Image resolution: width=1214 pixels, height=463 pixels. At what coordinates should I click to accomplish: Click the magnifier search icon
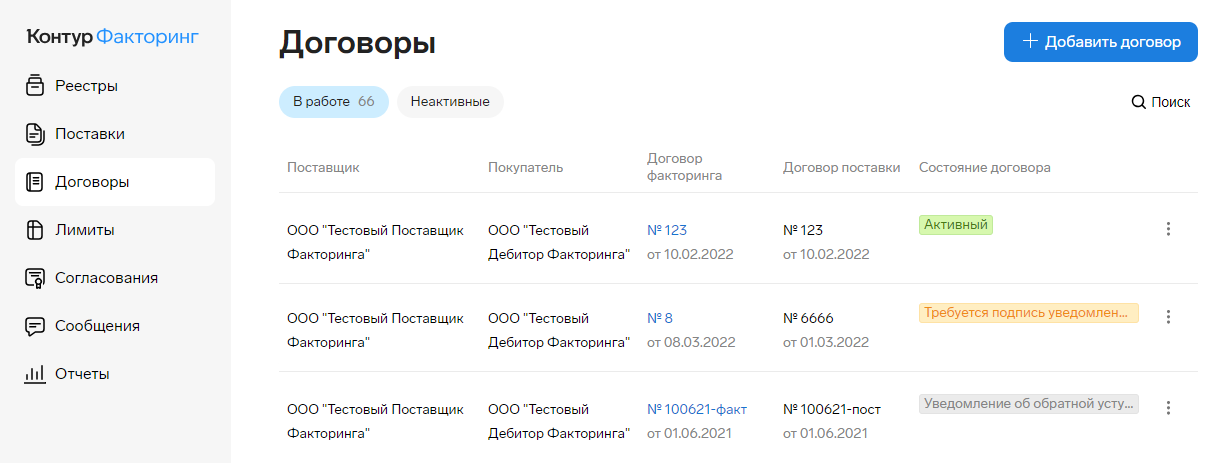pyautogui.click(x=1138, y=102)
